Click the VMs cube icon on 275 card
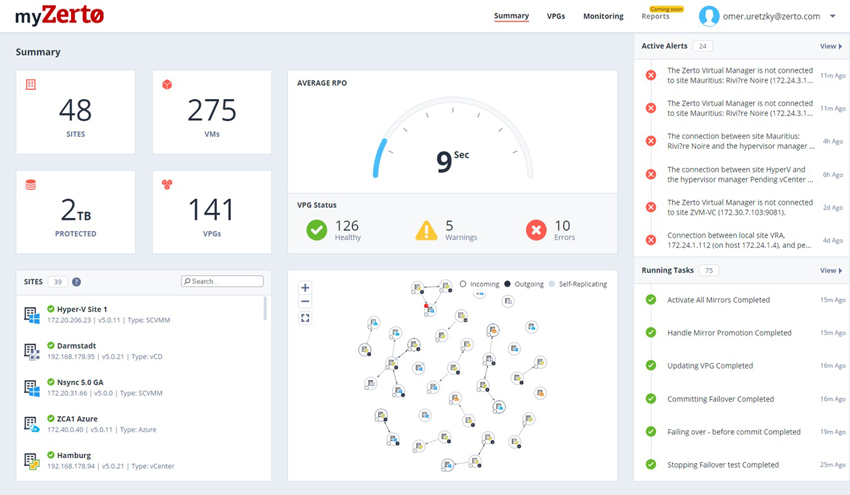The width and height of the screenshot is (850, 495). tap(167, 85)
